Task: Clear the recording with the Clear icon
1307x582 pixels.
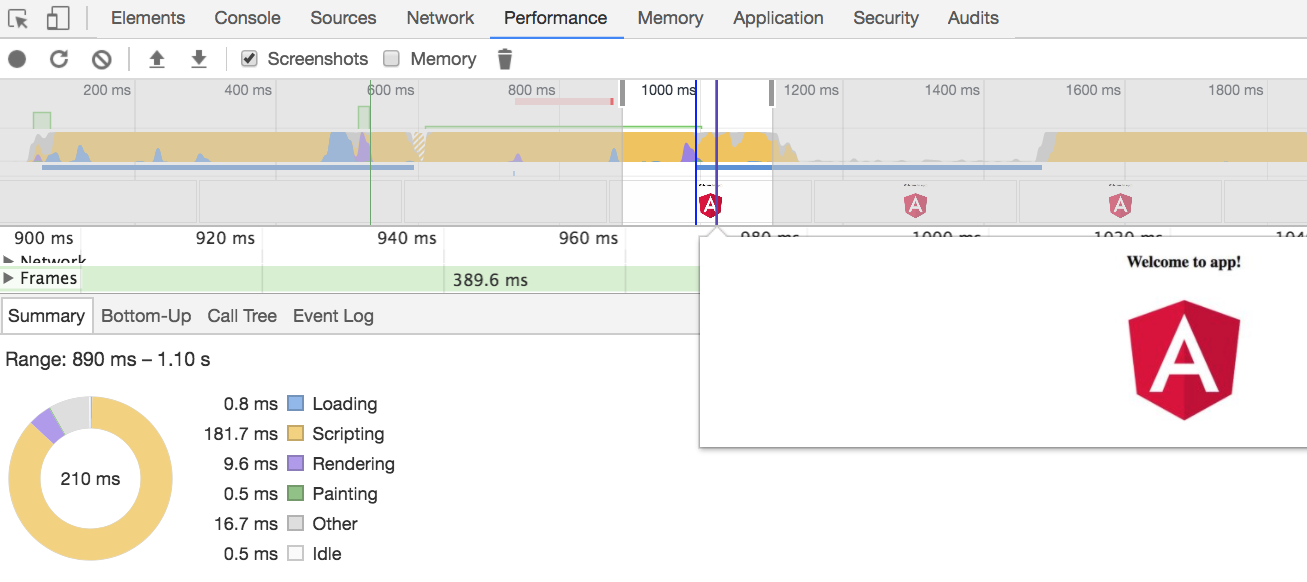Action: click(101, 59)
